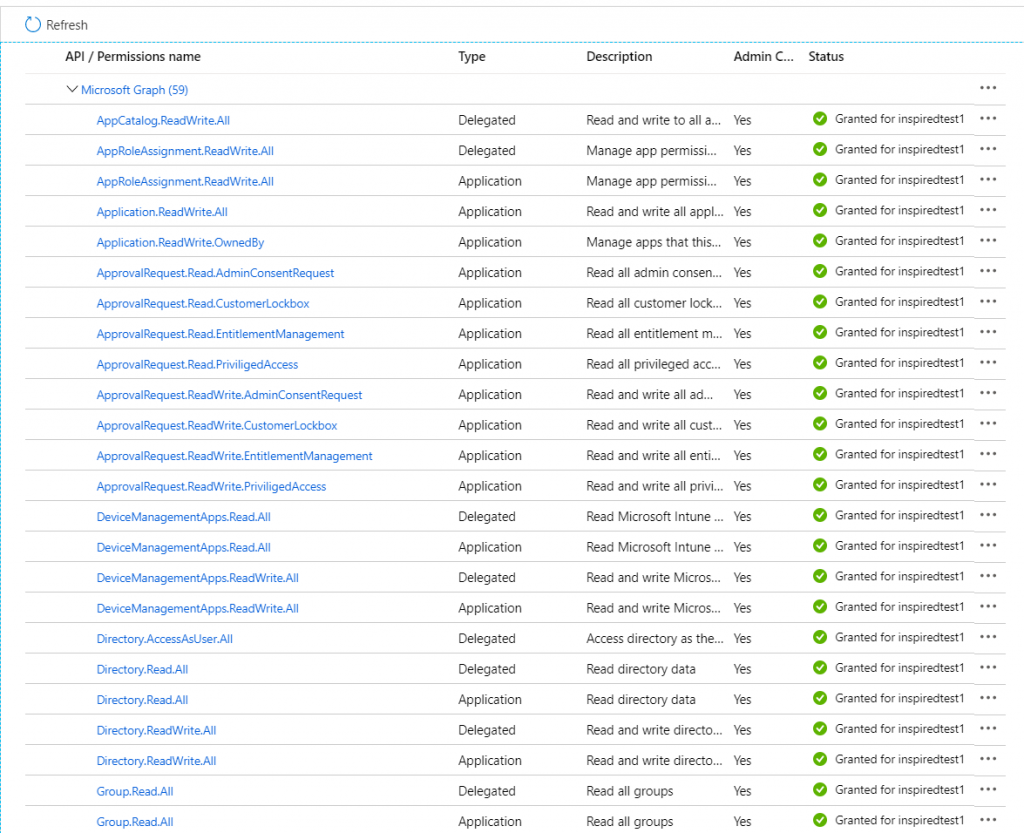The height and width of the screenshot is (833, 1024).
Task: Open the Directory.AccessAsUser.All permission
Action: (164, 639)
